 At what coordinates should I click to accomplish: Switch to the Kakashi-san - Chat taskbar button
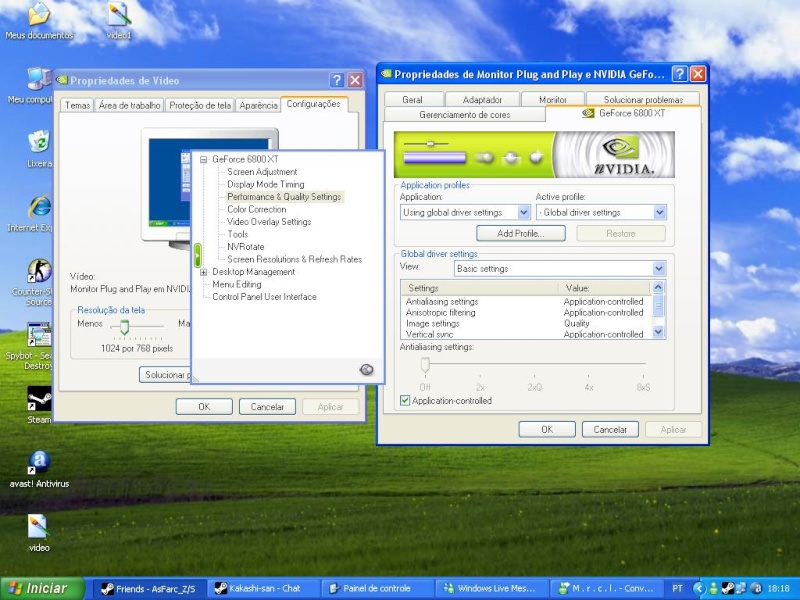(264, 588)
